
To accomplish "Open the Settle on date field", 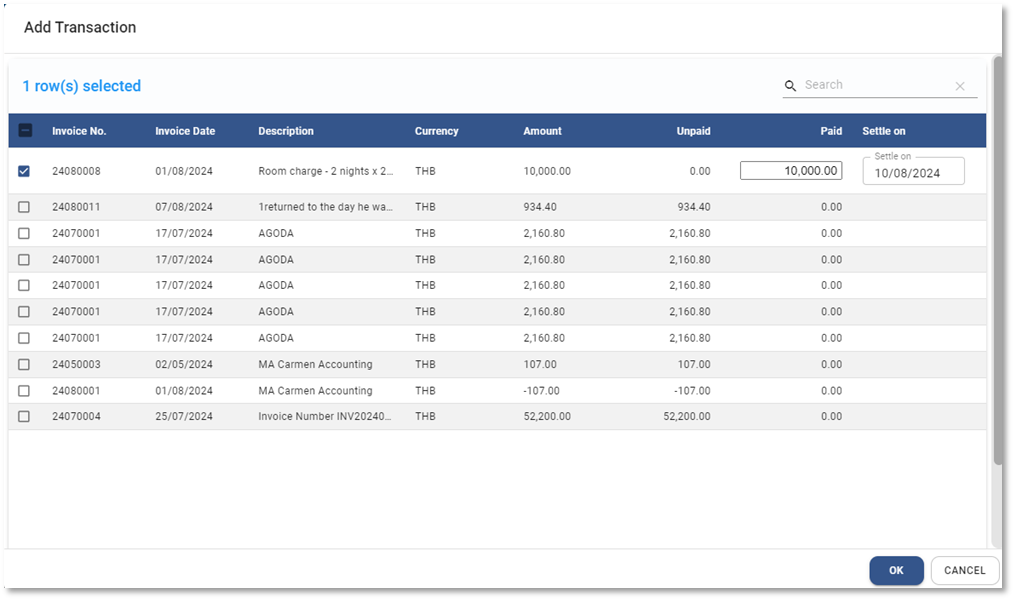I will click(913, 172).
